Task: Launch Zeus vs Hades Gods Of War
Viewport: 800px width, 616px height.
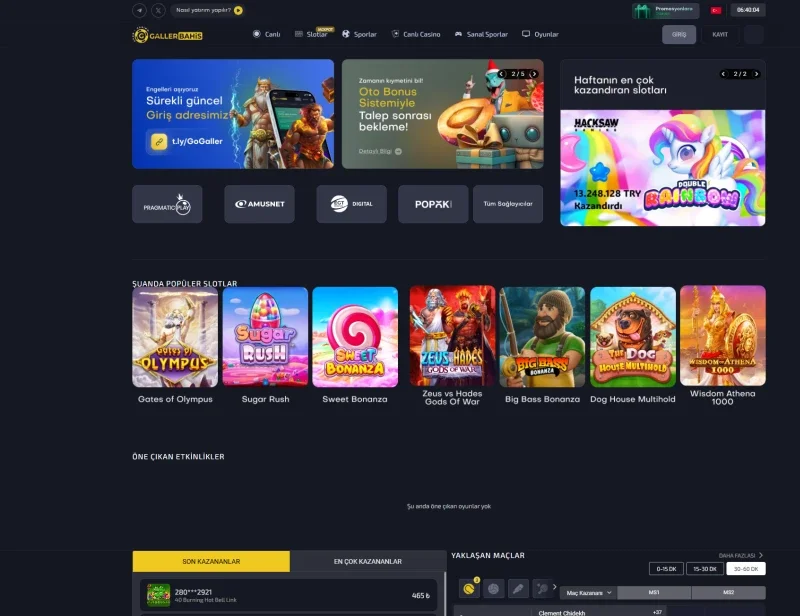Action: click(453, 336)
